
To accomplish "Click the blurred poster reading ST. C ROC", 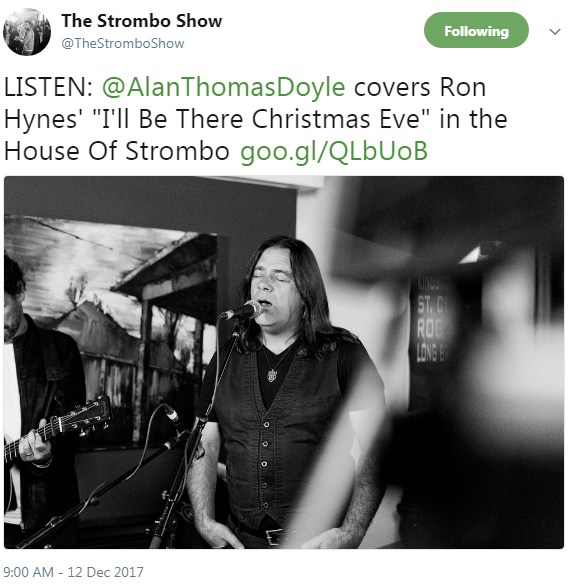I will coord(431,320).
